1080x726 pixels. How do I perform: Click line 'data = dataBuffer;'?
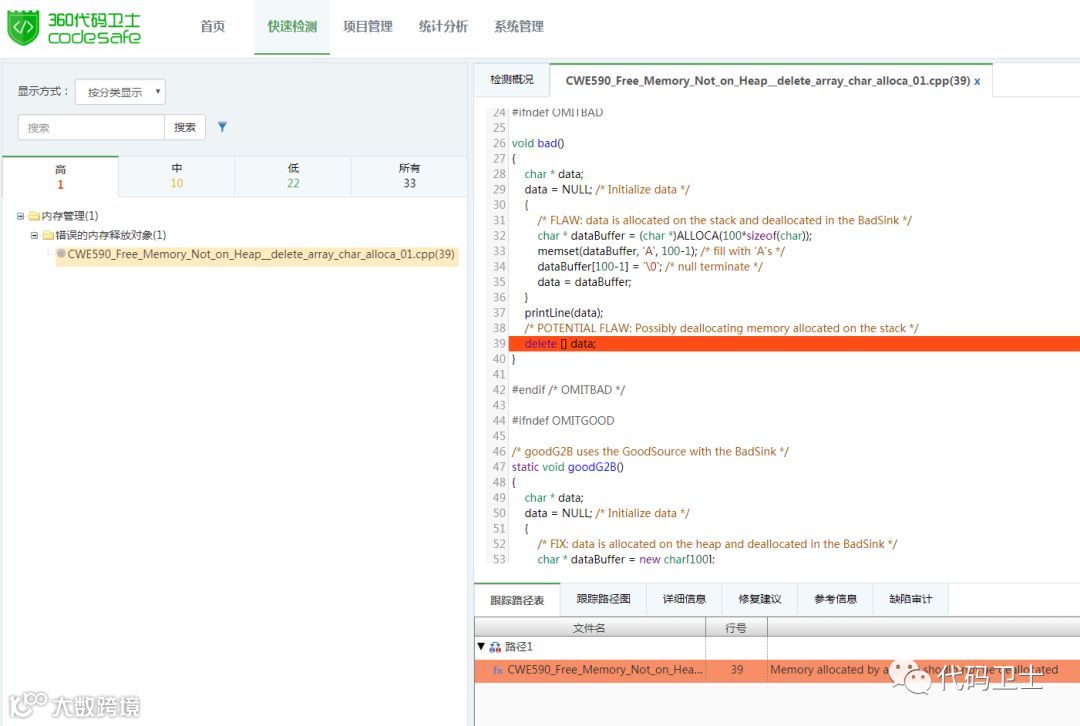click(x=584, y=282)
